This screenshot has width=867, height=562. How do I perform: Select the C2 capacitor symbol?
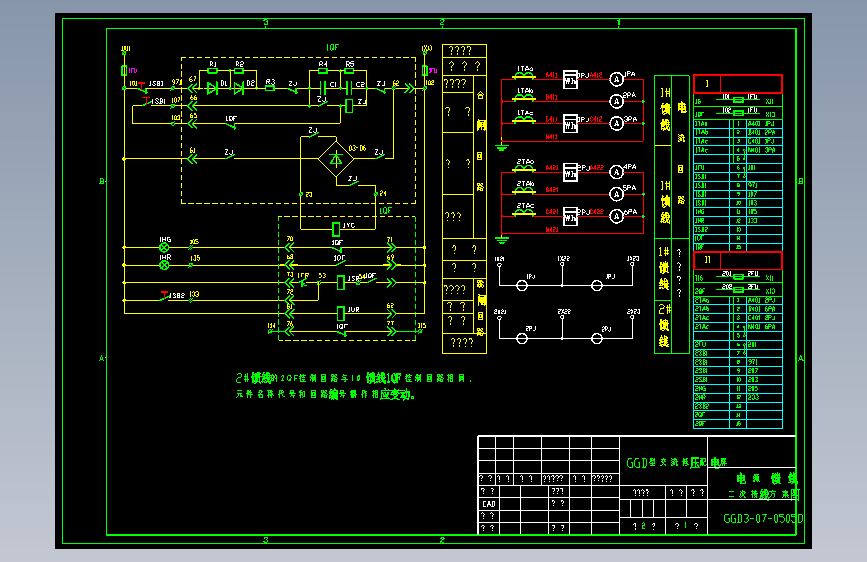click(349, 88)
